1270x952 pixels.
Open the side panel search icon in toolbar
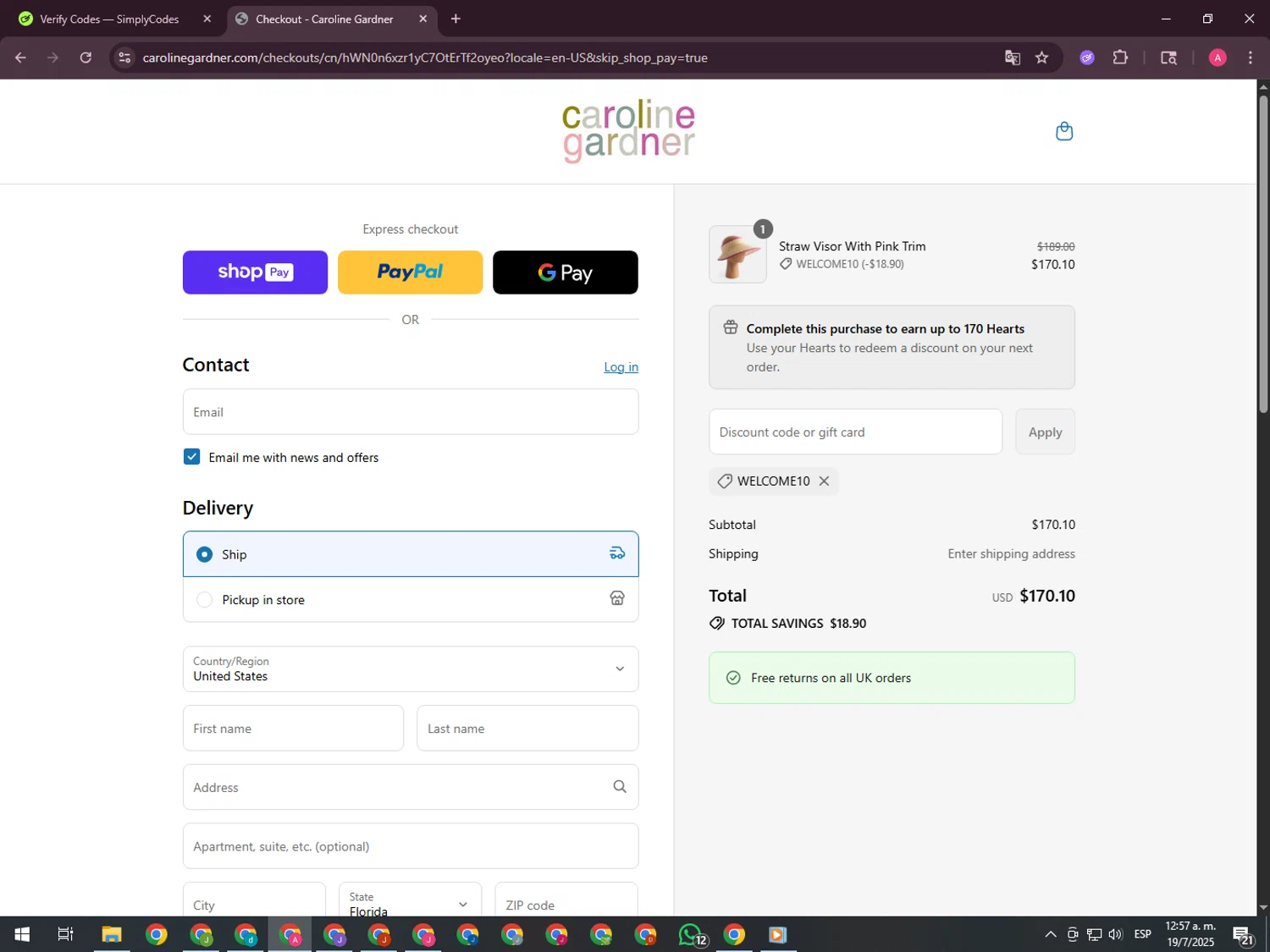[1168, 58]
